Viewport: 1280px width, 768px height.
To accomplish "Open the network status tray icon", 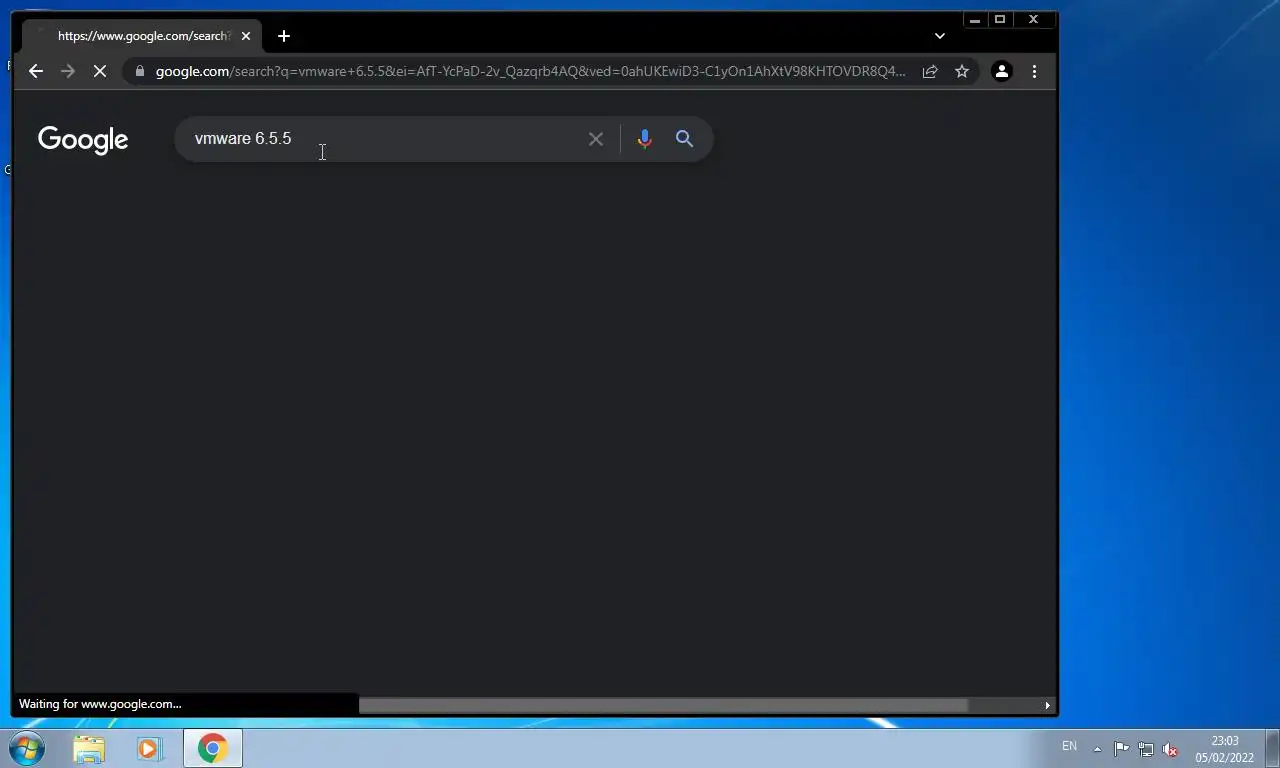I will tap(1146, 748).
